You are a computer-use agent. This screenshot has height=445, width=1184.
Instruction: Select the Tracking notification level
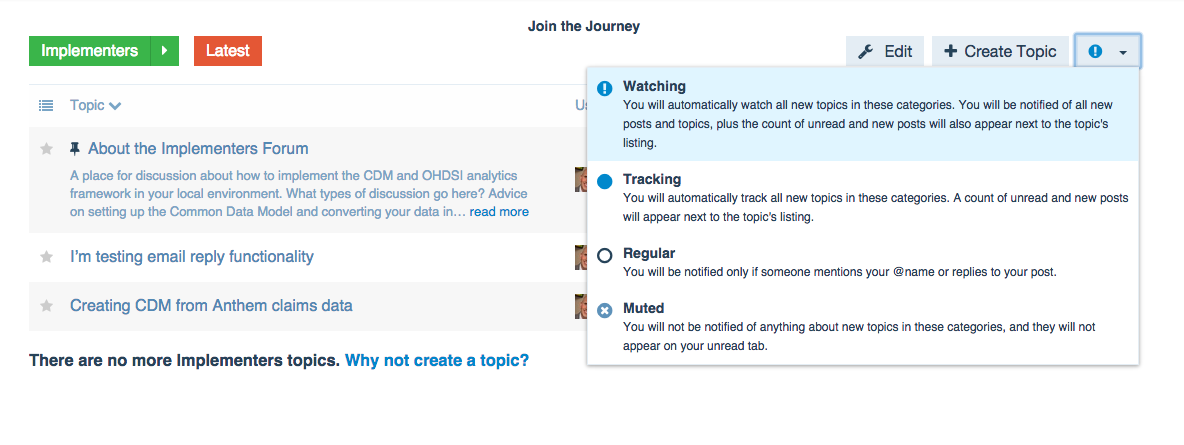[651, 180]
